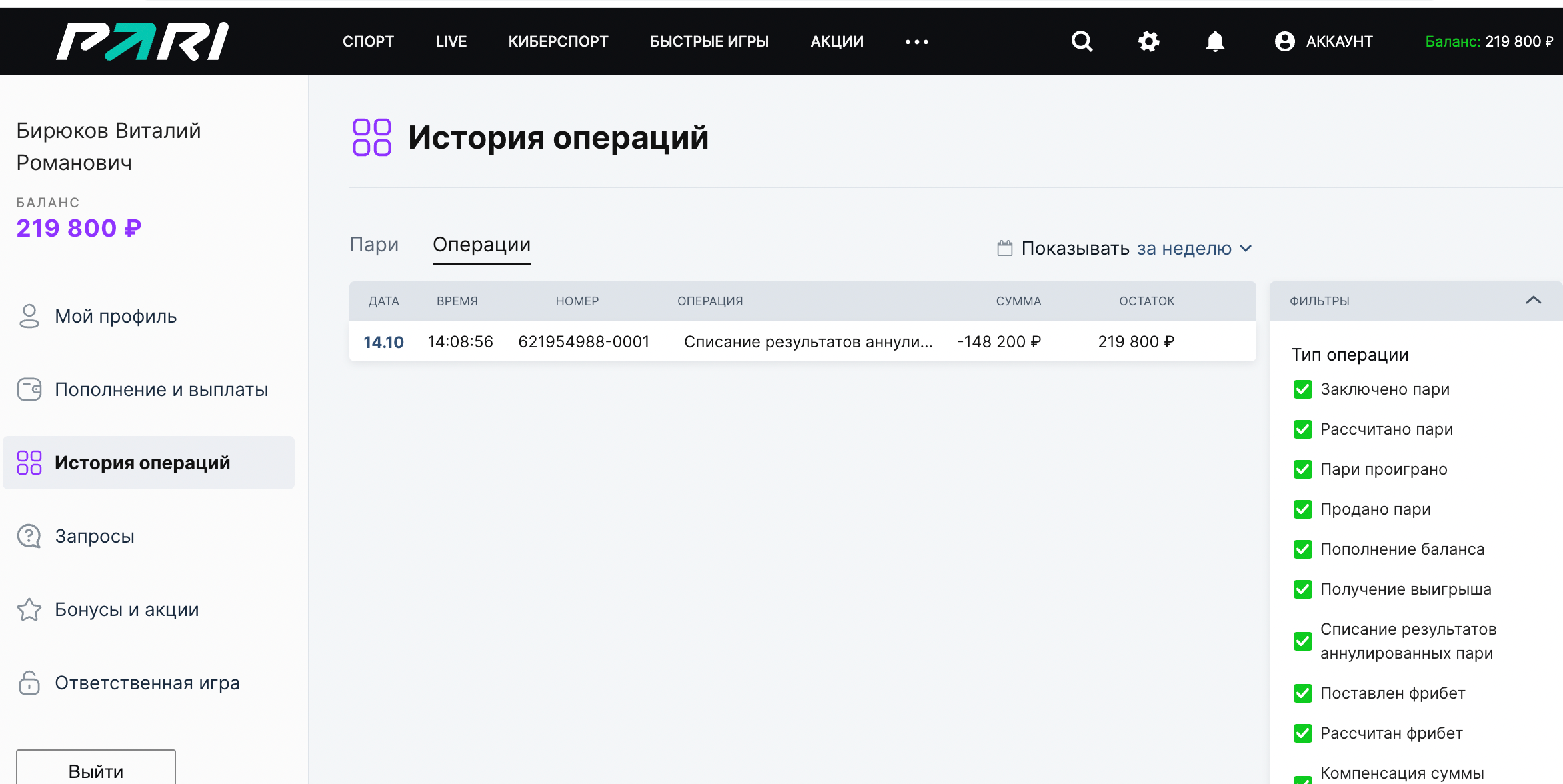Uncheck the Пари проиграно filter
The width and height of the screenshot is (1563, 784).
point(1302,469)
